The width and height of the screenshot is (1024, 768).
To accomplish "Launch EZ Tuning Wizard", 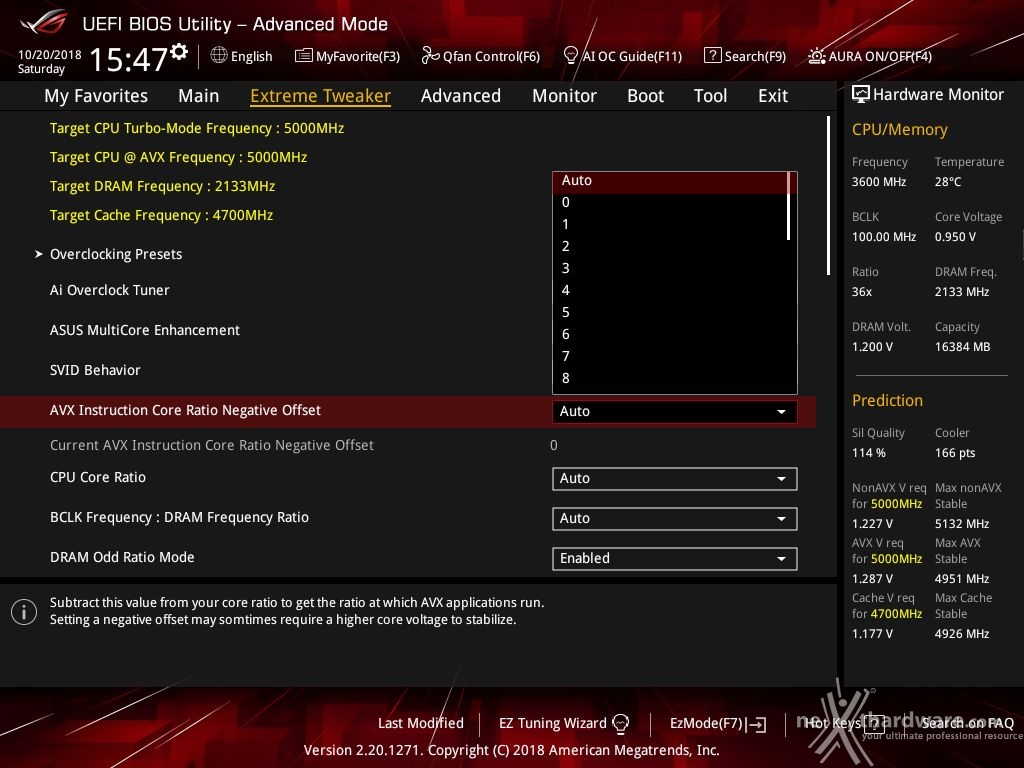I will [564, 723].
